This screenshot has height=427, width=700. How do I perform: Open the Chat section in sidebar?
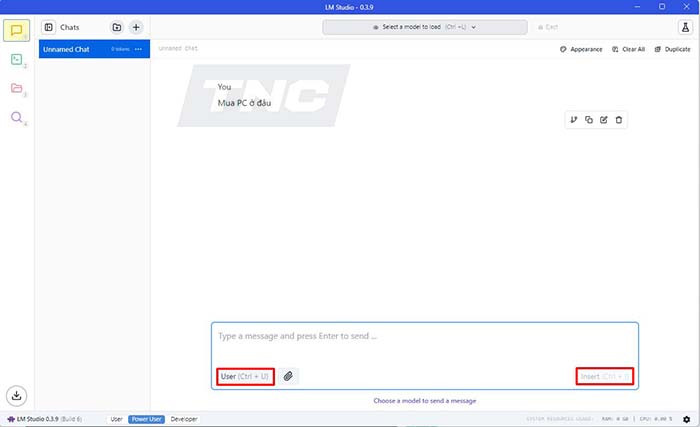click(x=17, y=30)
